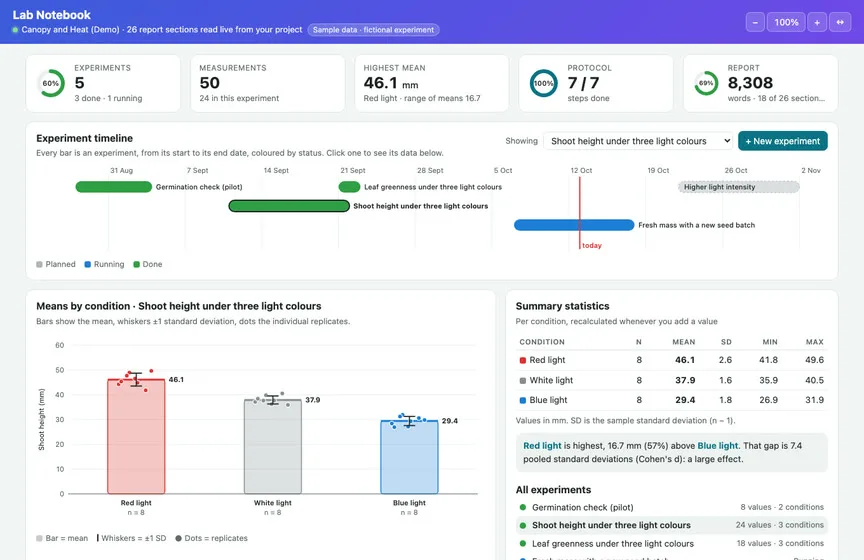
Task: Click the 46.1 label beside the red bar
Action: 176,380
